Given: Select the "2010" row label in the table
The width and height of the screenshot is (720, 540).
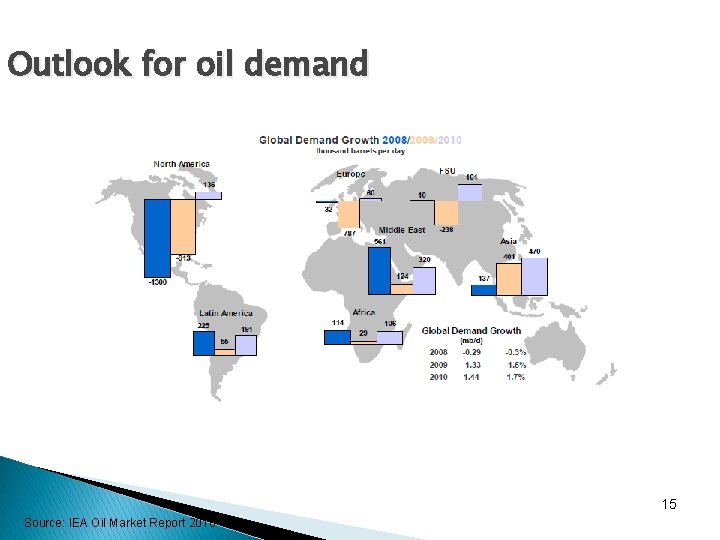Looking at the screenshot, I should tap(439, 377).
